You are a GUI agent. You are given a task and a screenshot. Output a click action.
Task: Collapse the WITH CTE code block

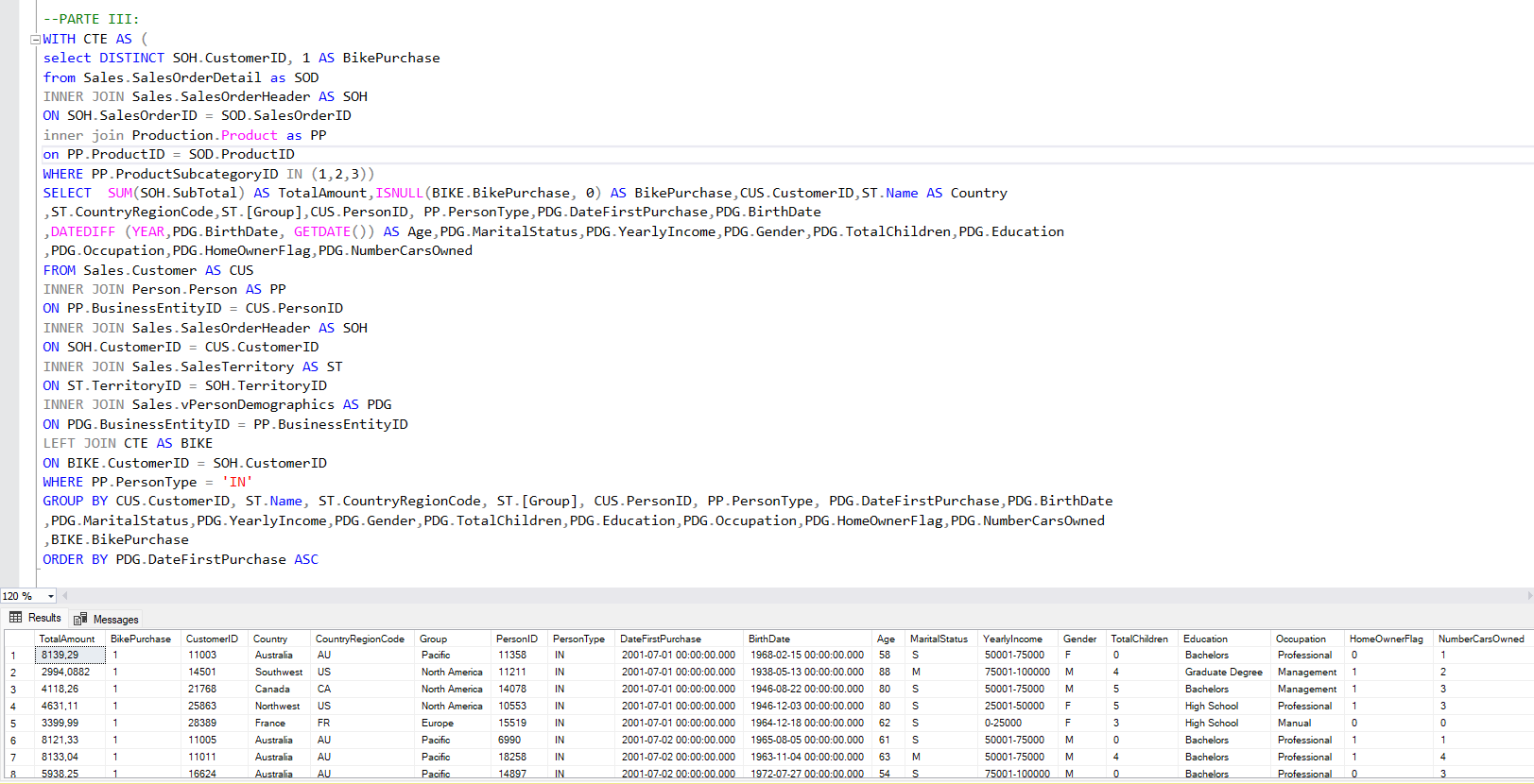click(35, 40)
